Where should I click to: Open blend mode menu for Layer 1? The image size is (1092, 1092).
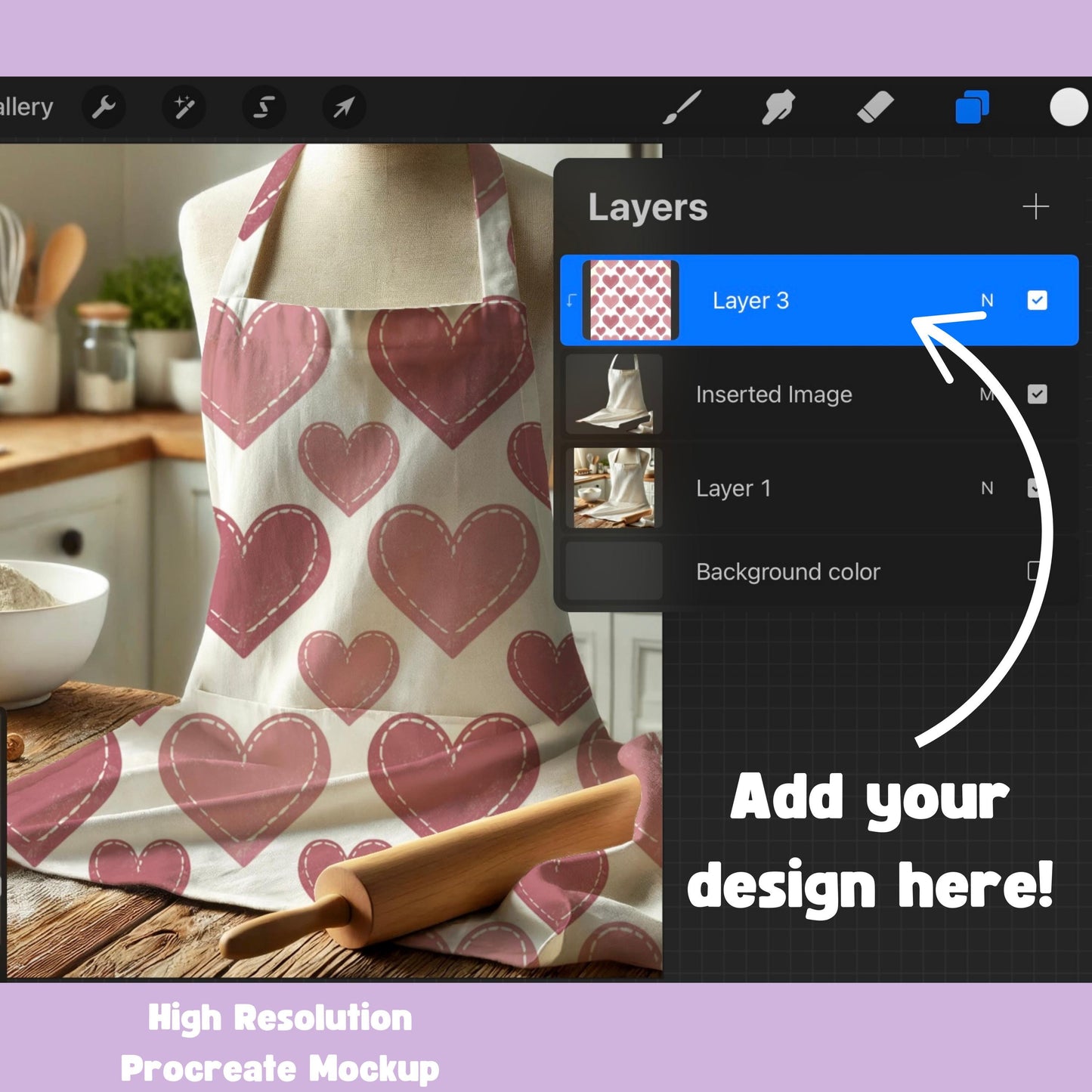(986, 487)
